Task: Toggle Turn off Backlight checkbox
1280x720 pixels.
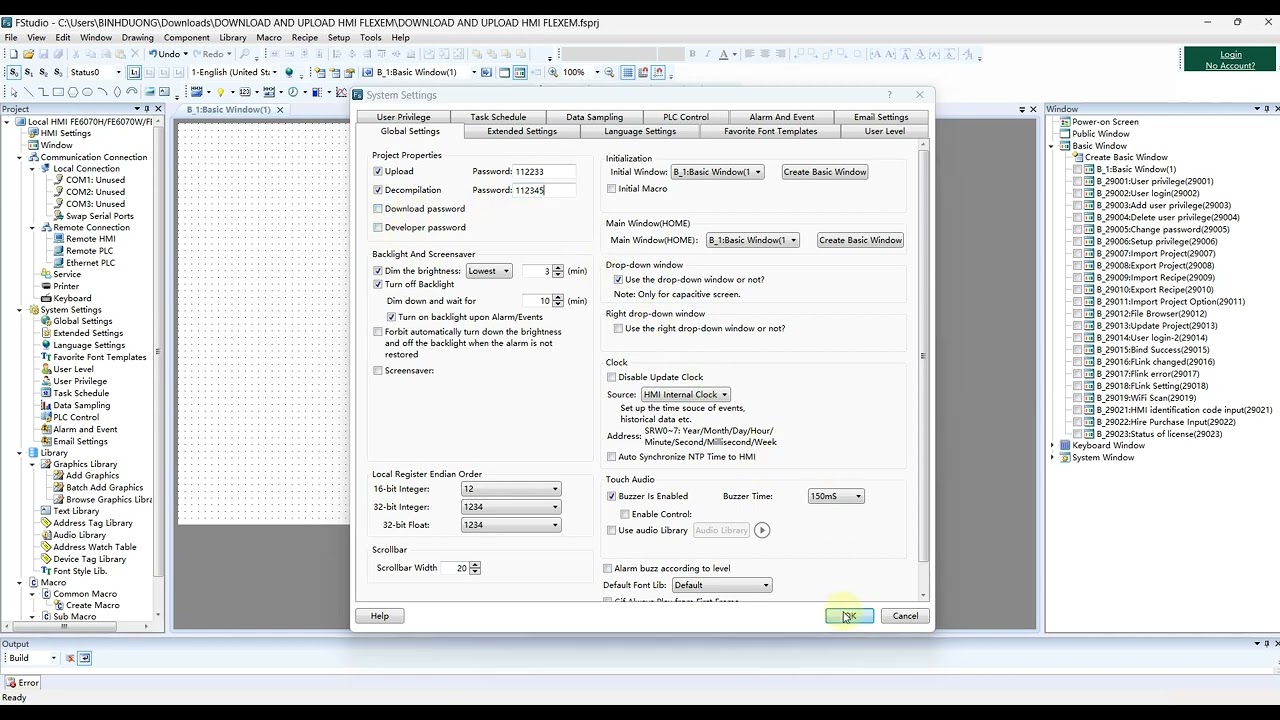Action: click(x=378, y=284)
